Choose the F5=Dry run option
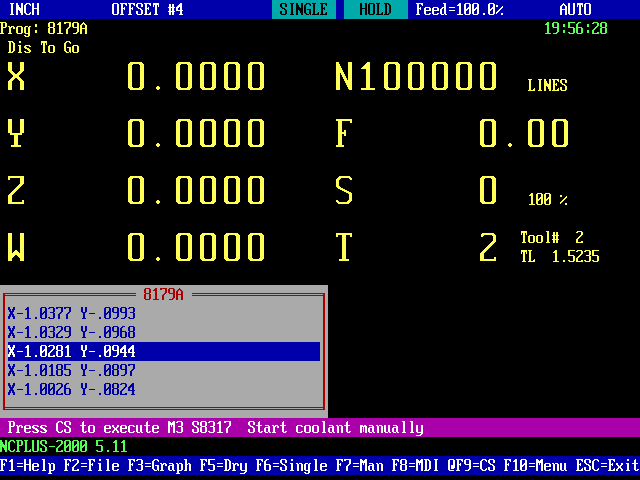Image resolution: width=640 pixels, height=480 pixels. (224, 466)
